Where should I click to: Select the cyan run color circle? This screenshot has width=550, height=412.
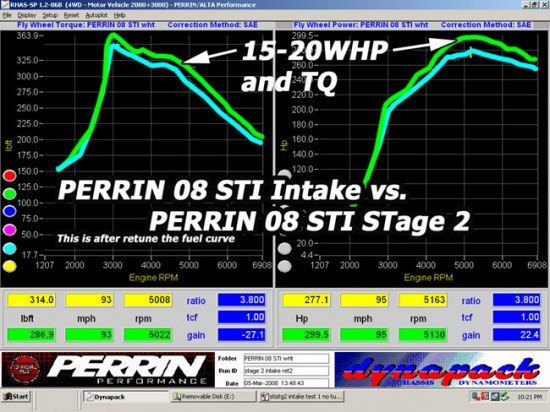coord(9,248)
